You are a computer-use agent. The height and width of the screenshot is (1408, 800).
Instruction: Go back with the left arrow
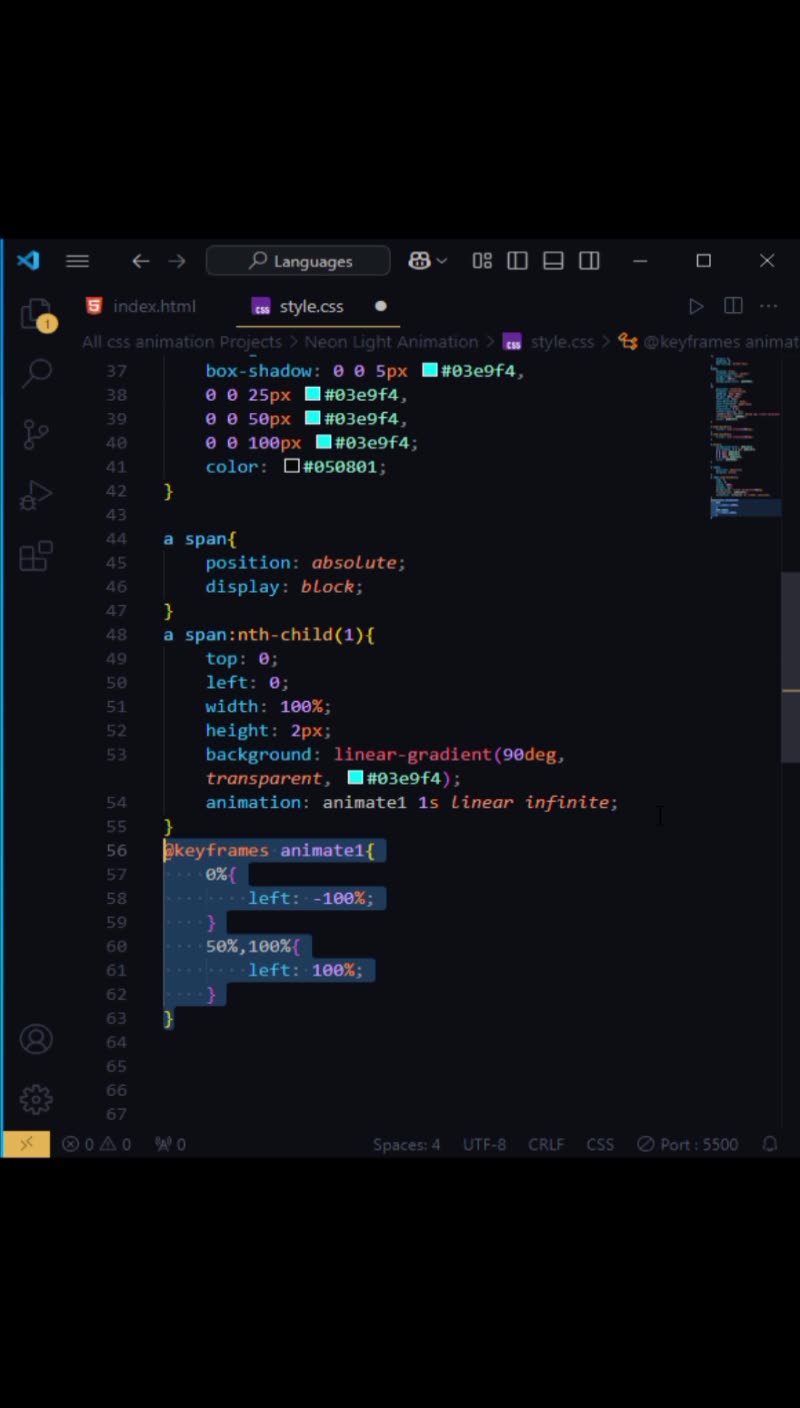140,261
